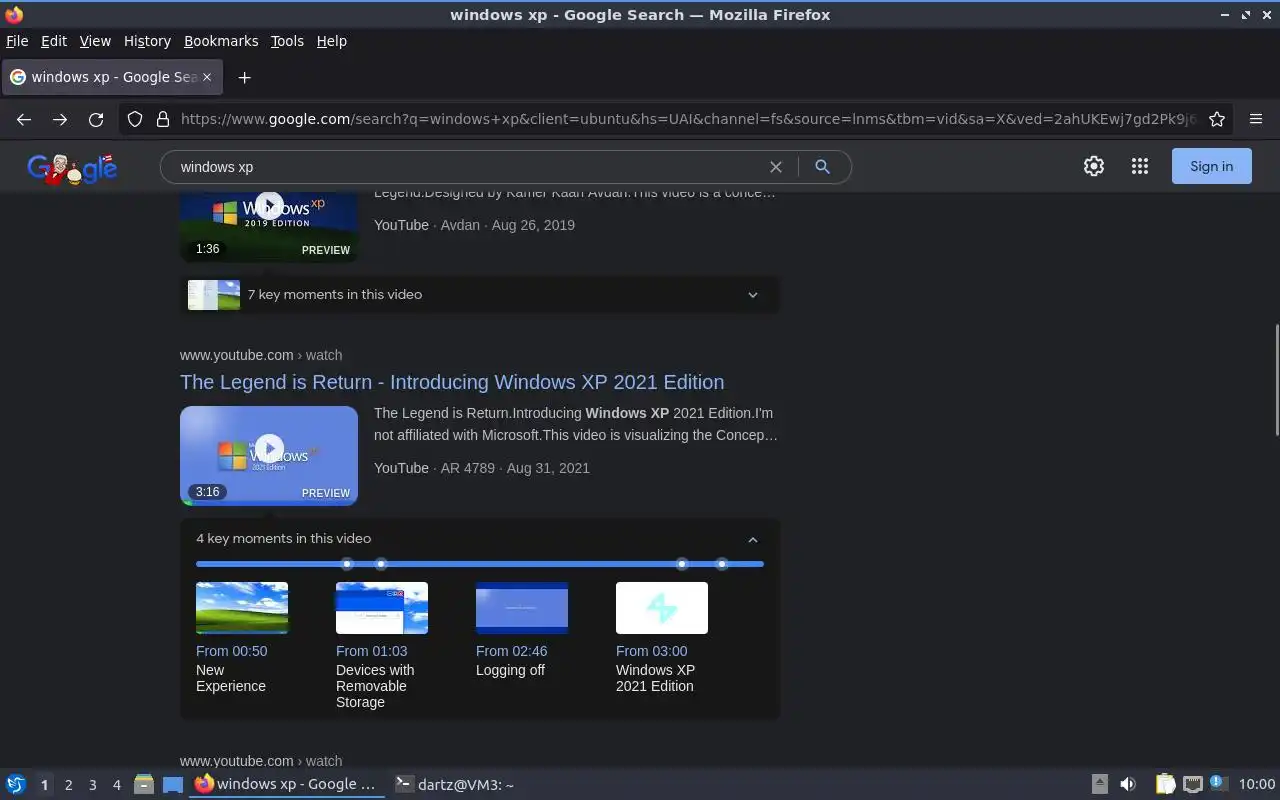Screen dimensions: 1280x800
Task: Go forward with the forward arrow
Action: click(x=60, y=119)
